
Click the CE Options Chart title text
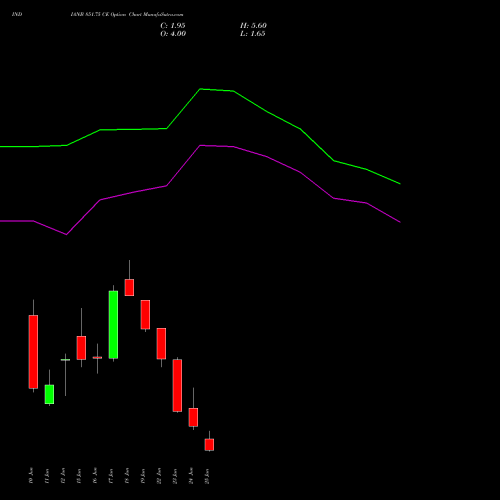click(127, 14)
